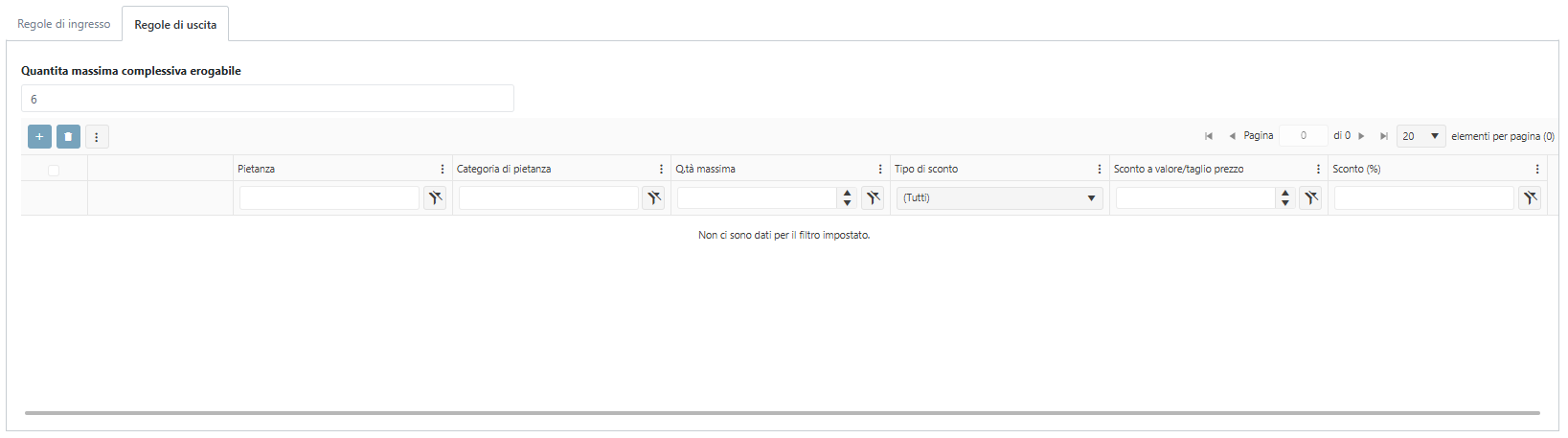
Task: Click the trash delete button
Action: 68,137
